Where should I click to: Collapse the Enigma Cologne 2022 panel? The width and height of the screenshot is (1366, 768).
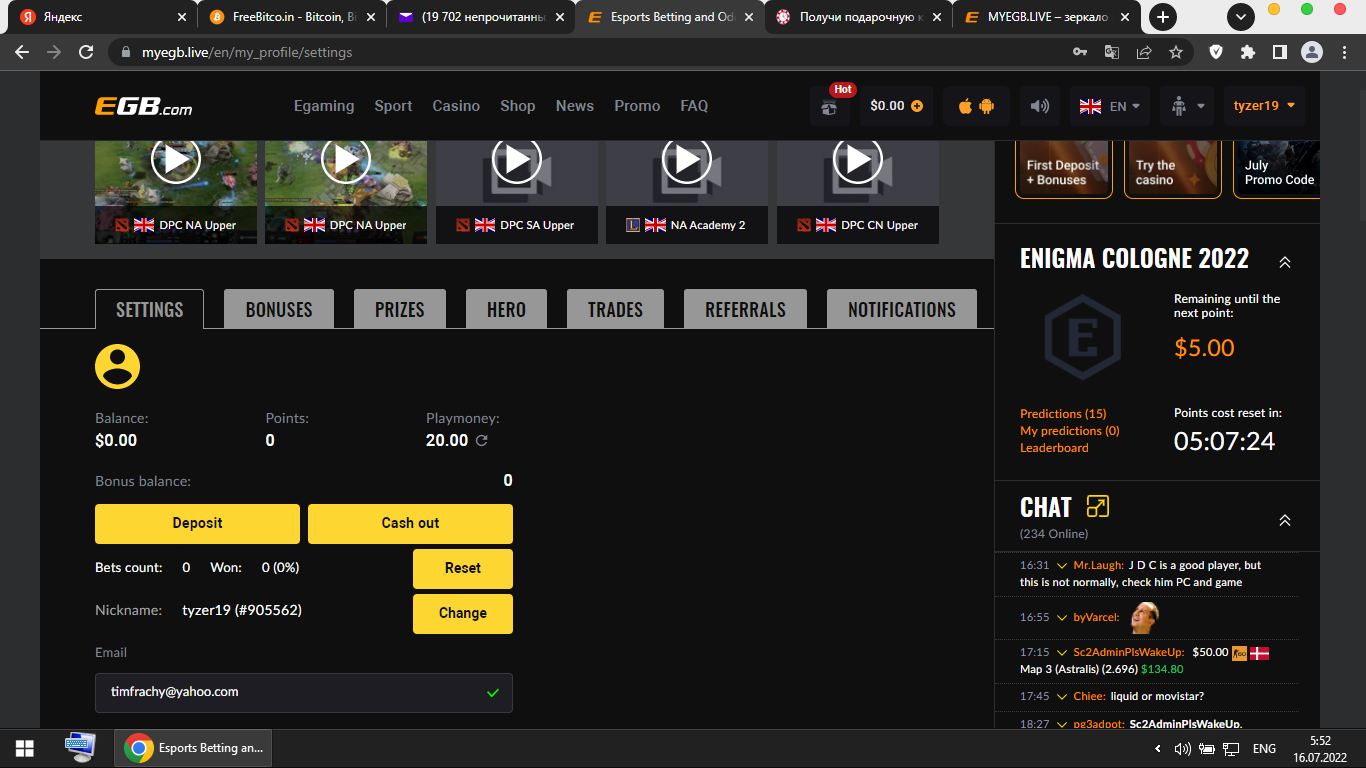click(1285, 262)
